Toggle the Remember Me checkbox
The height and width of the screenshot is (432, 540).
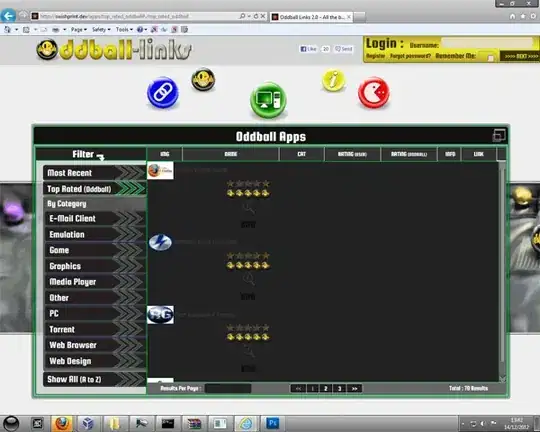pos(490,58)
